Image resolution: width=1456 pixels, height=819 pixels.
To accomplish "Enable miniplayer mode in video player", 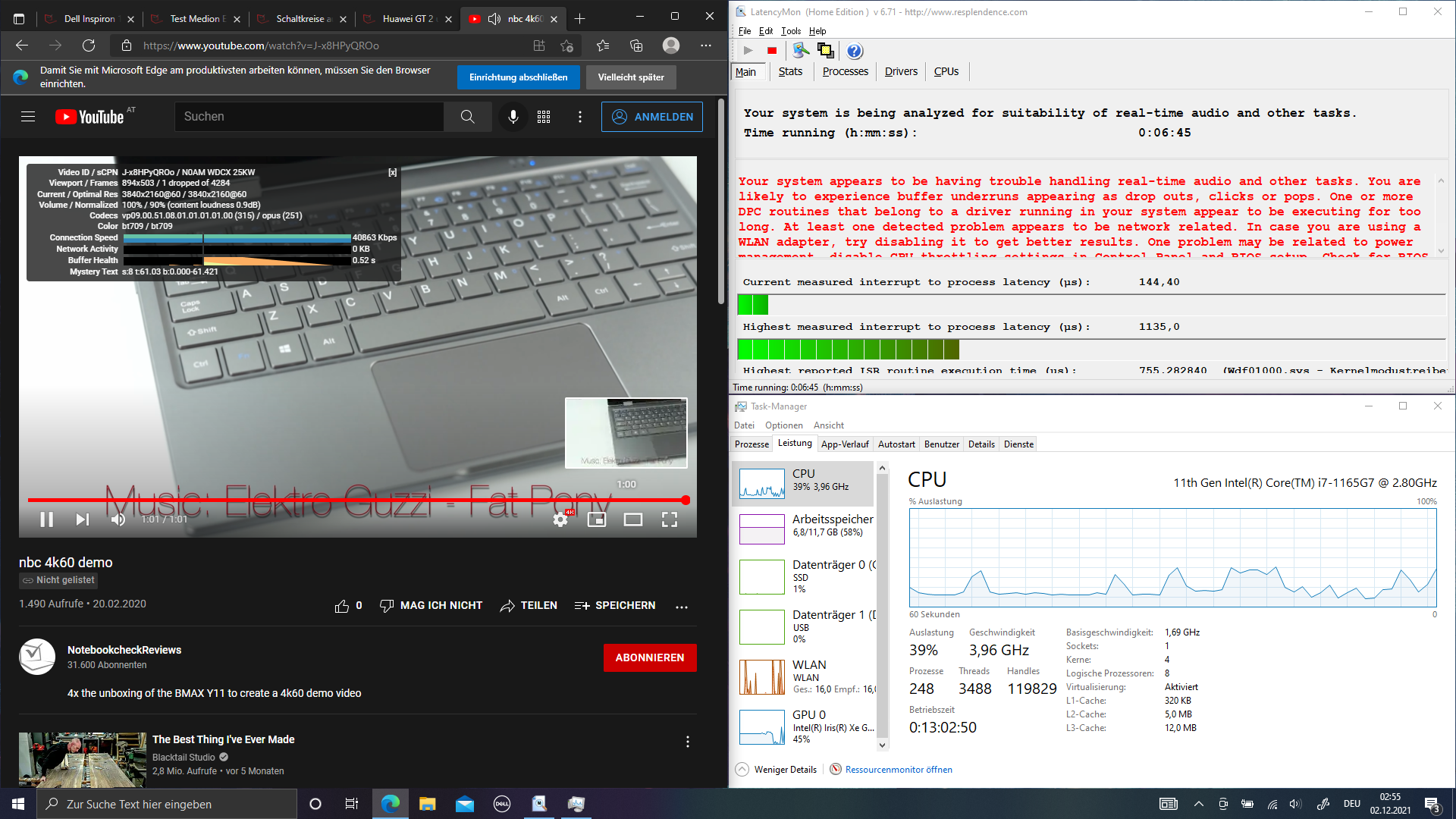I will [x=597, y=519].
